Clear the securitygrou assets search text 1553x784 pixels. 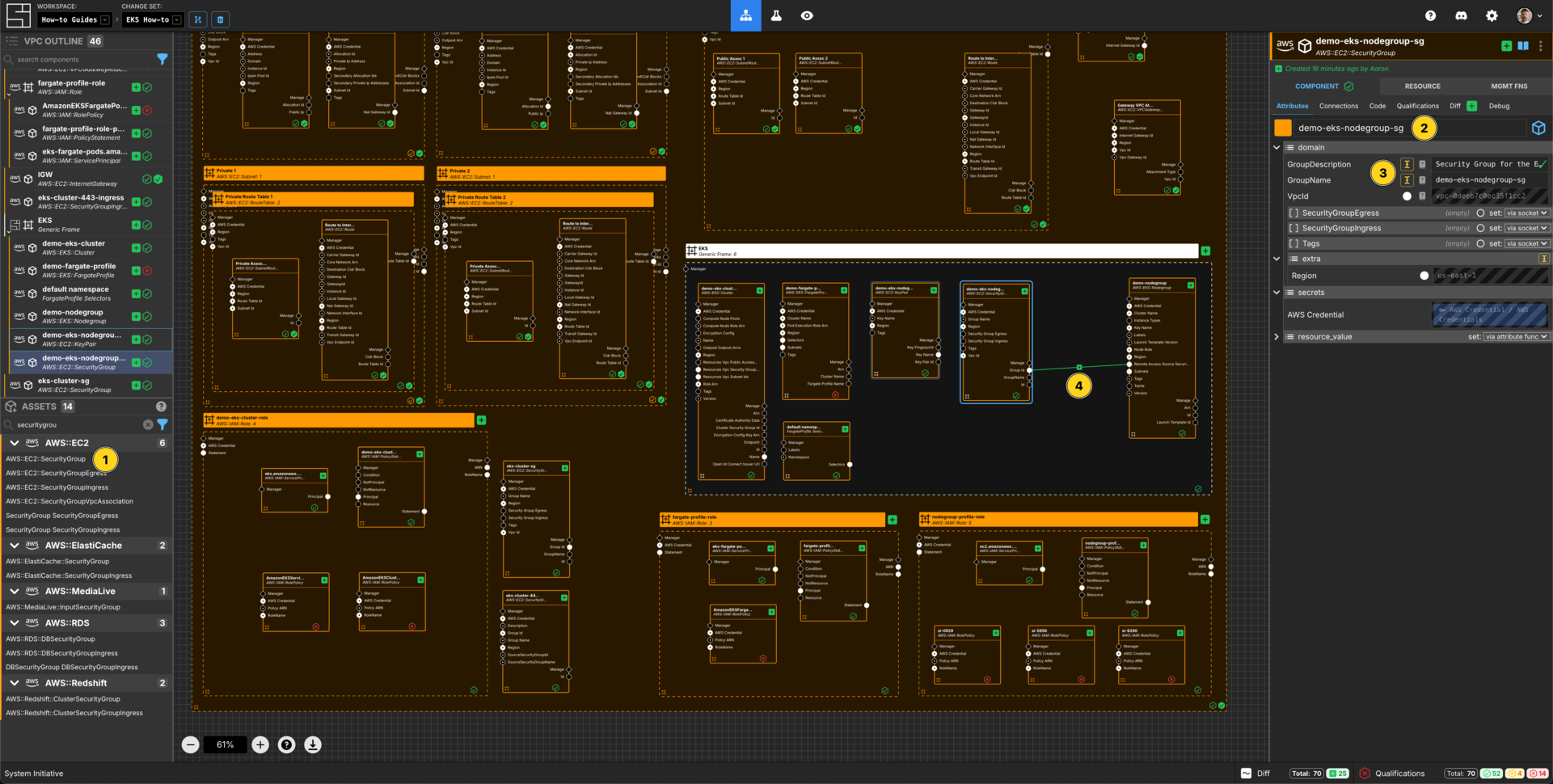[148, 424]
